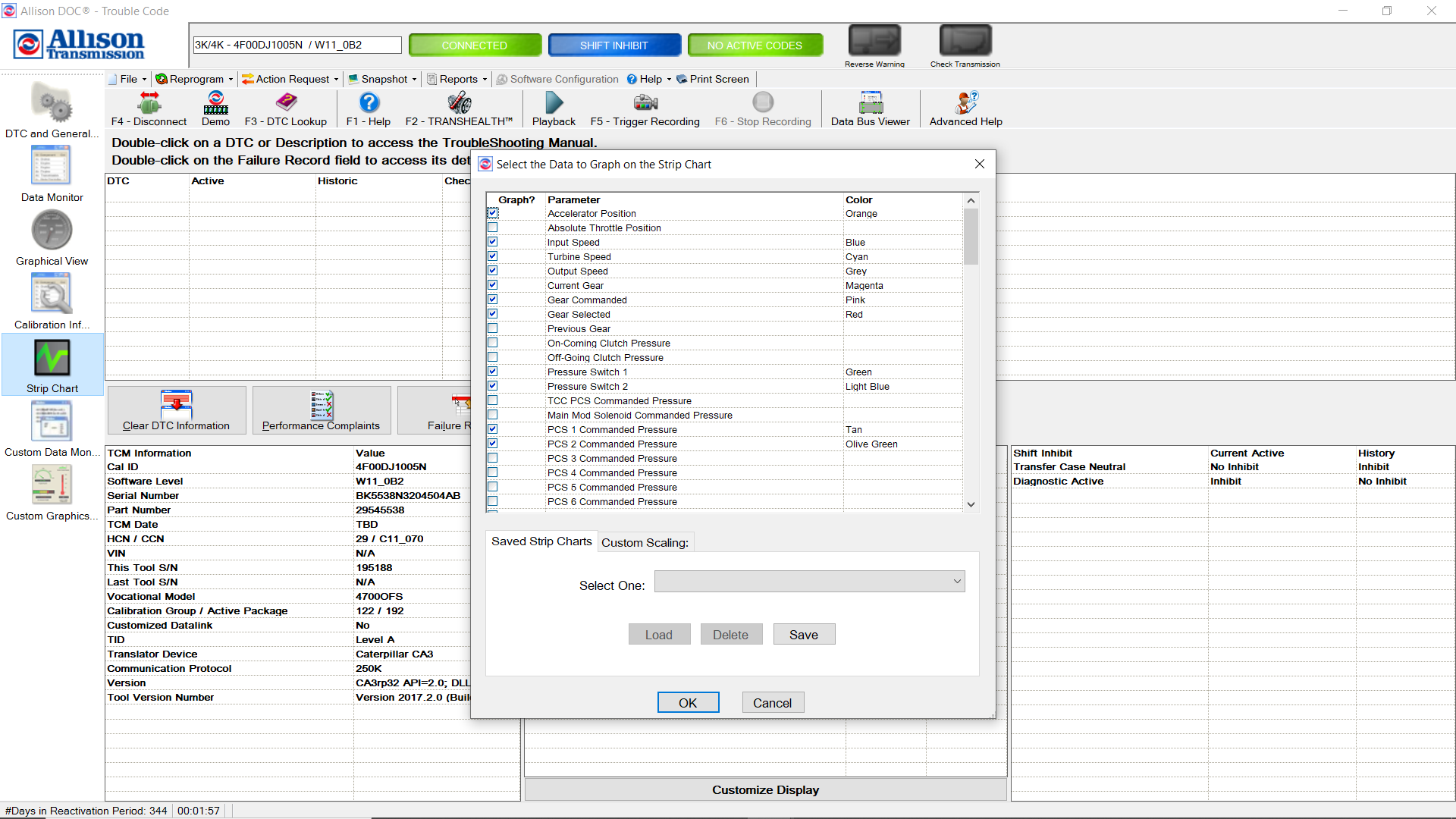Click F2 TRANSHEALTH icon
Screen dimensions: 1456x819
[459, 103]
